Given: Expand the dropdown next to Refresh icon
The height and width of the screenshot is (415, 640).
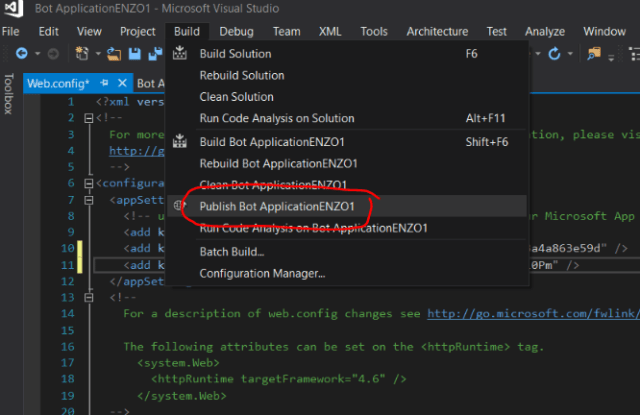Looking at the screenshot, I should [570, 53].
